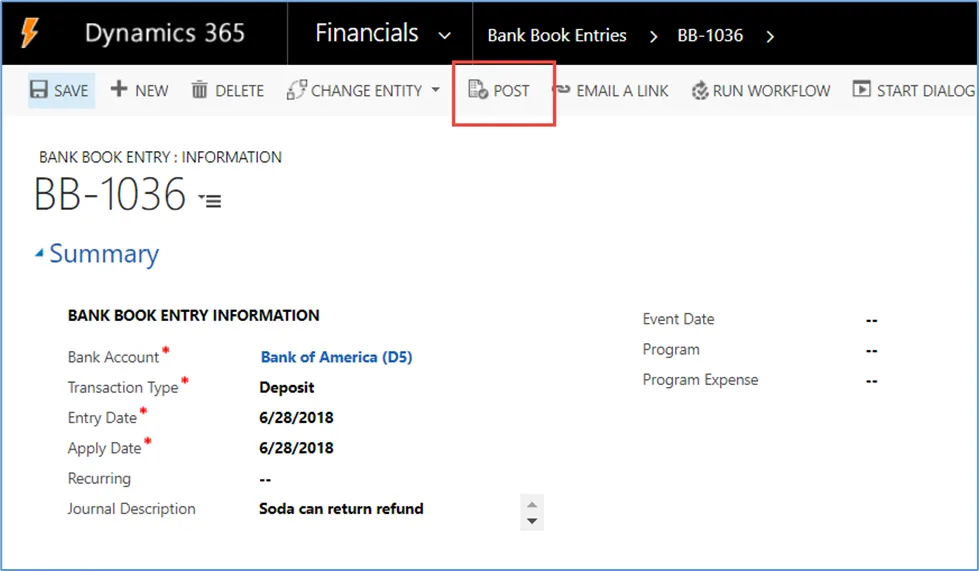Expand Change Entity dropdown arrow
This screenshot has height=571, width=979.
pos(435,90)
